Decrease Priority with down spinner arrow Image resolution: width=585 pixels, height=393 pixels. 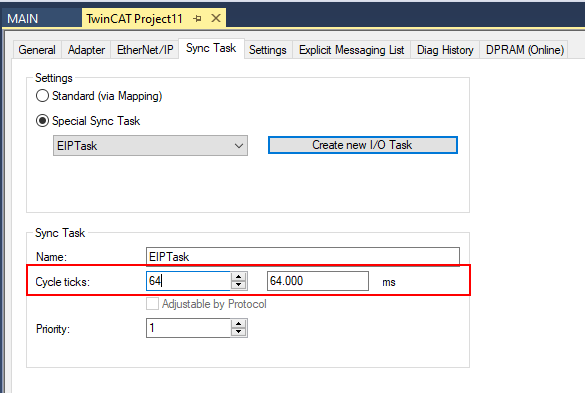pos(239,332)
